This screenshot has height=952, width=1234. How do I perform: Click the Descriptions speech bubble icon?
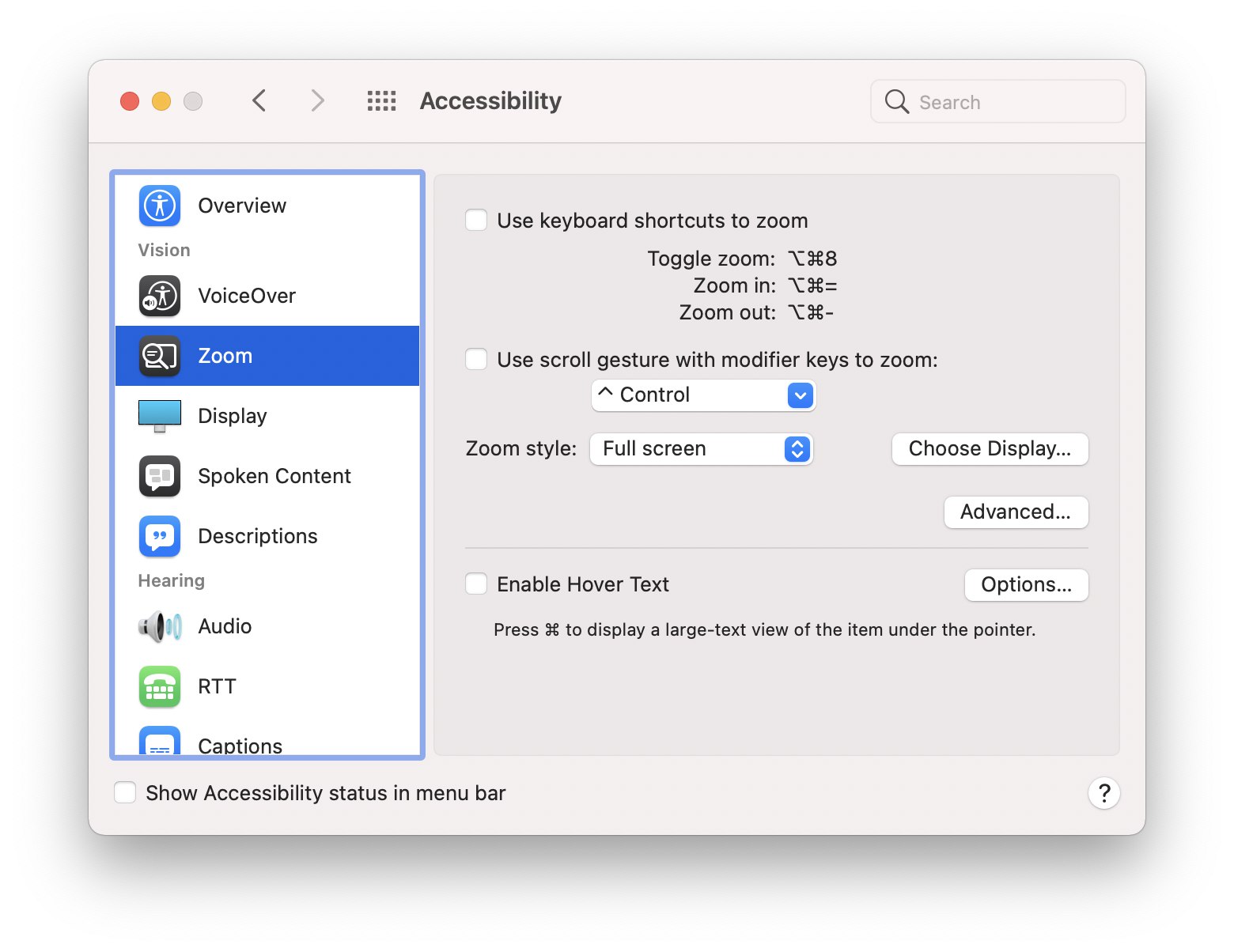coord(160,536)
